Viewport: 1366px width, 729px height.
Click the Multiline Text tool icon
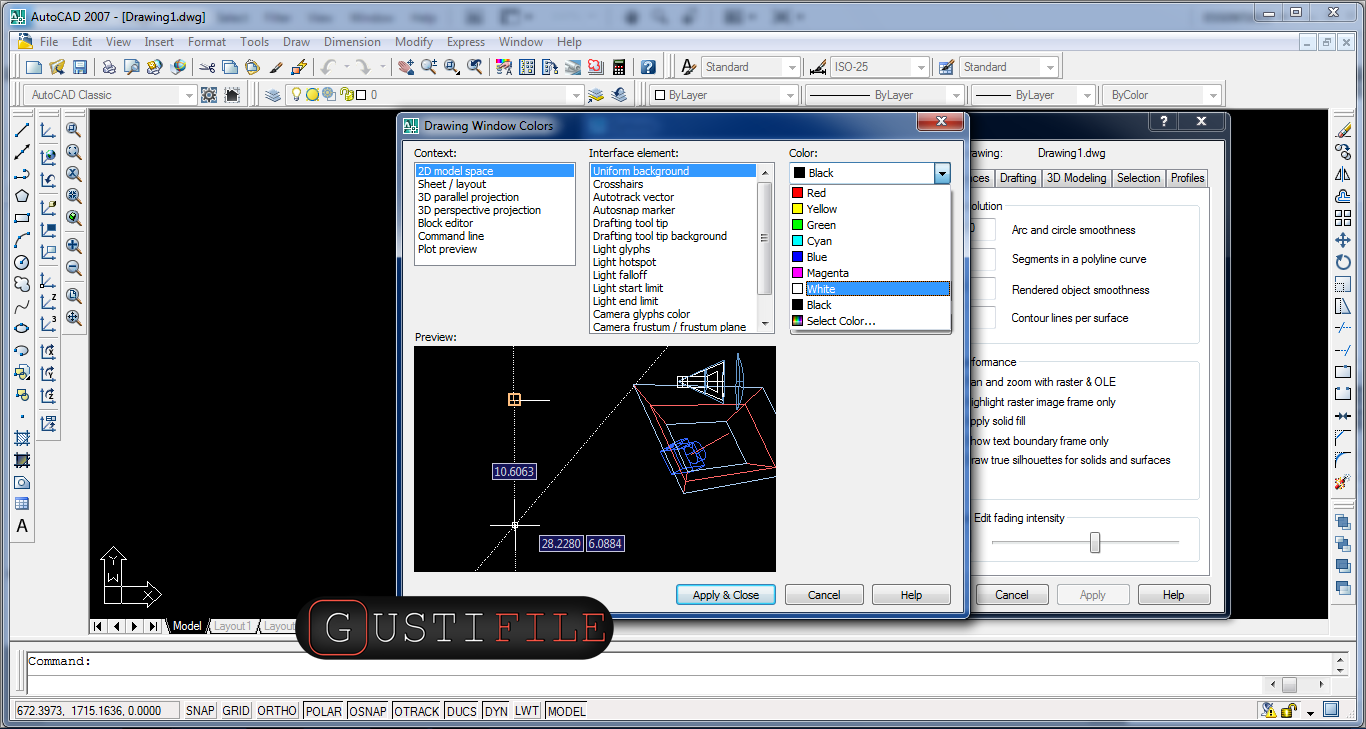[x=22, y=526]
